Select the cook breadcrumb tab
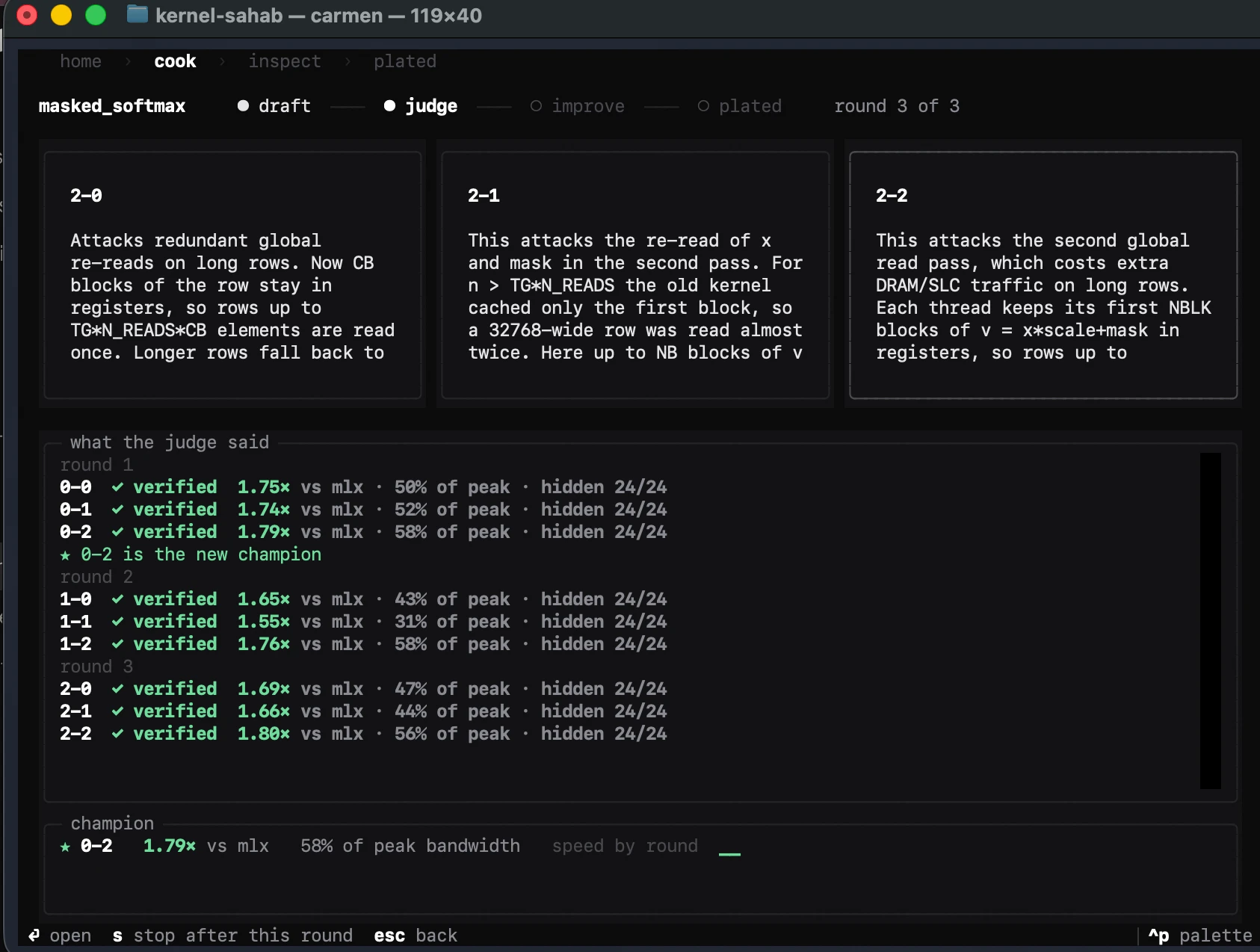 click(x=175, y=61)
